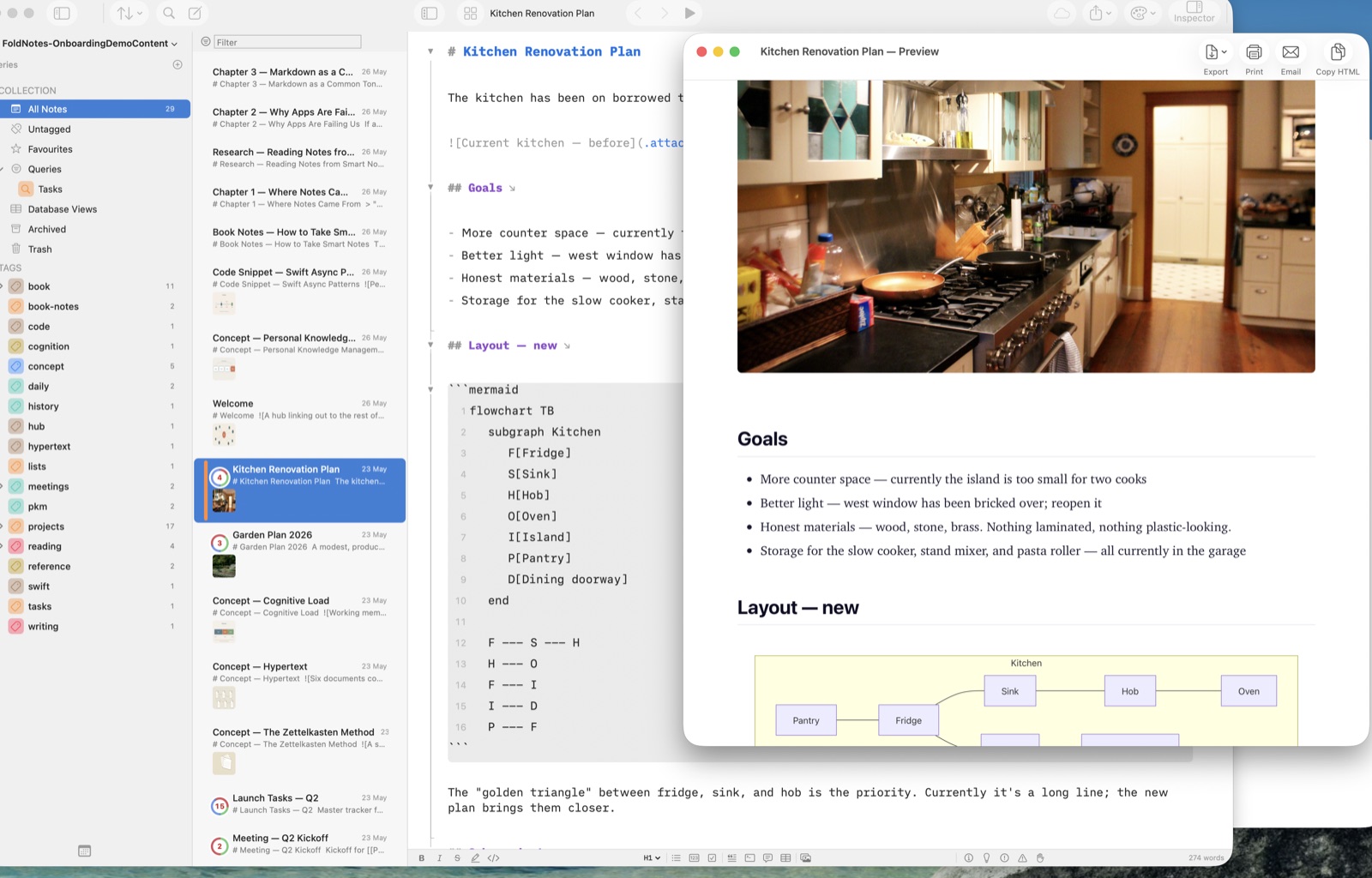Toggle the sidebar panel icon in the toolbar
The image size is (1372, 878).
[x=62, y=13]
